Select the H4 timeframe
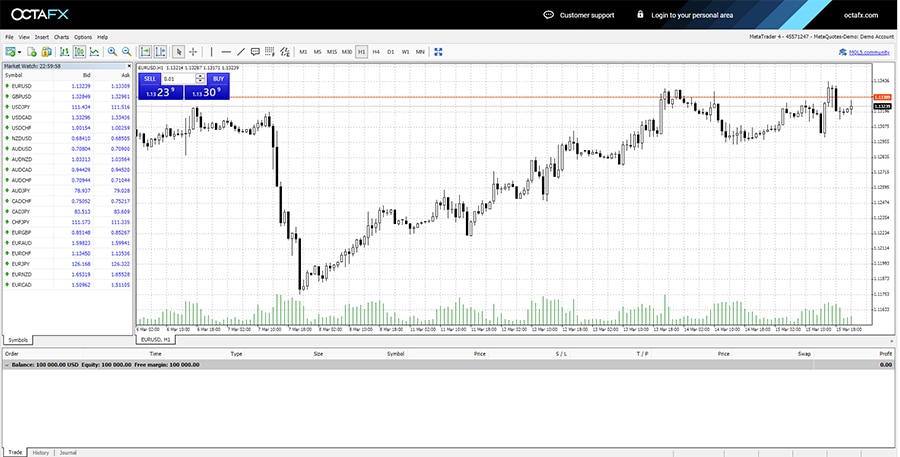Screen dimensions: 900x457 pos(376,51)
